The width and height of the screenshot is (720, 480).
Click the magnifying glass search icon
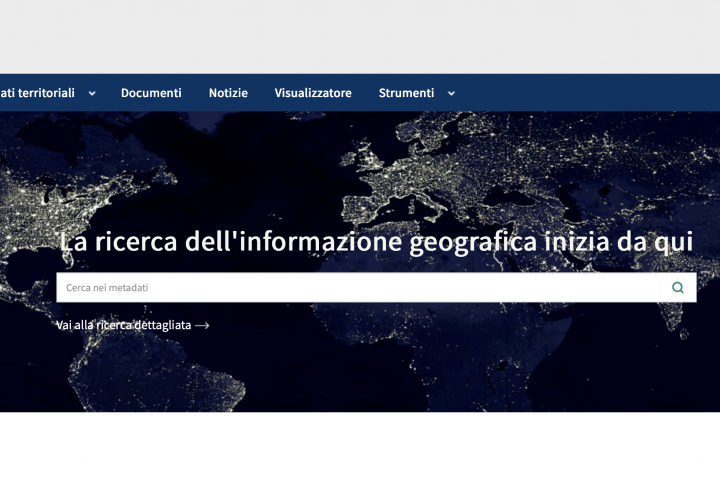[x=678, y=288]
